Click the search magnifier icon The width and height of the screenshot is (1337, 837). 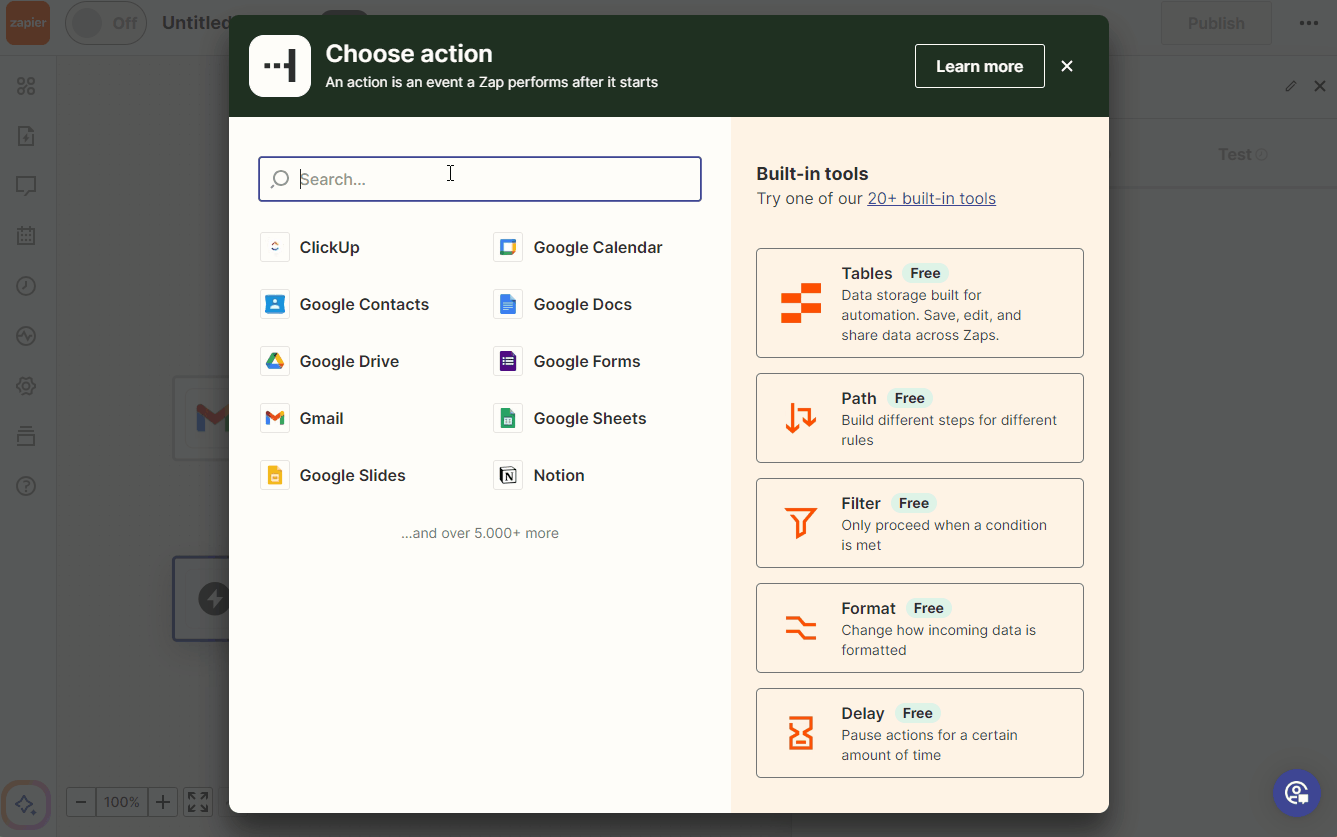point(280,179)
